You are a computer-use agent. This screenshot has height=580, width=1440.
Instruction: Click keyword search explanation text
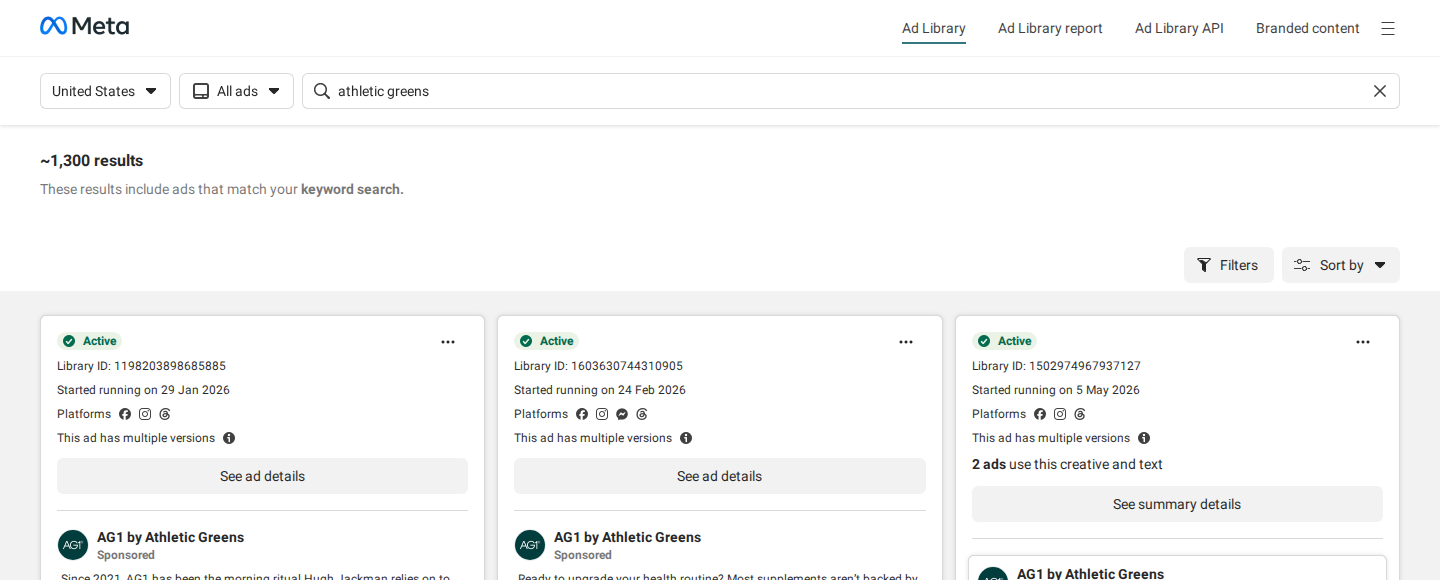[222, 189]
